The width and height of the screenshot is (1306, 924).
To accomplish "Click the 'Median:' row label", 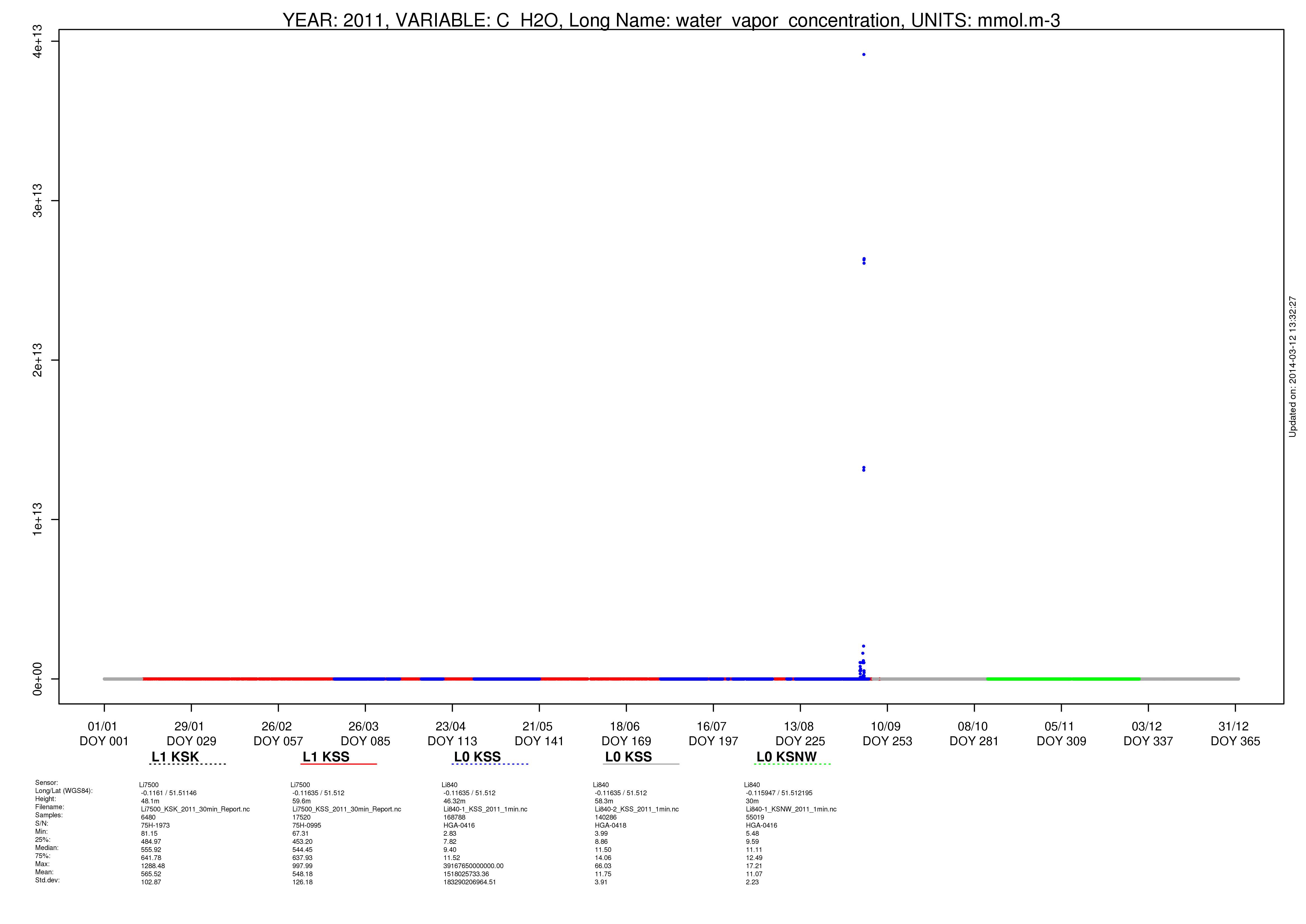I will point(47,848).
